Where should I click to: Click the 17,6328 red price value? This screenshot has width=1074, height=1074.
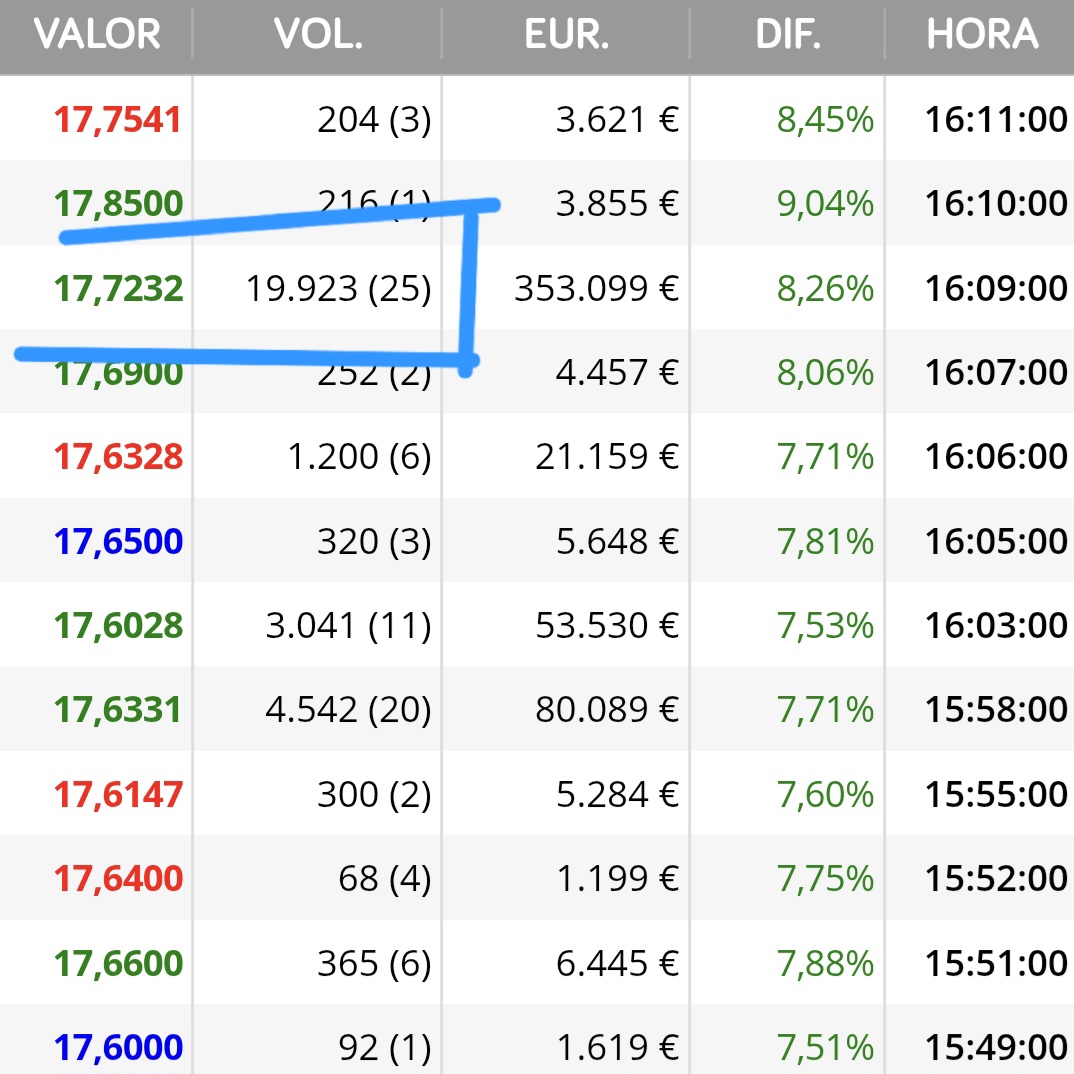tap(118, 457)
